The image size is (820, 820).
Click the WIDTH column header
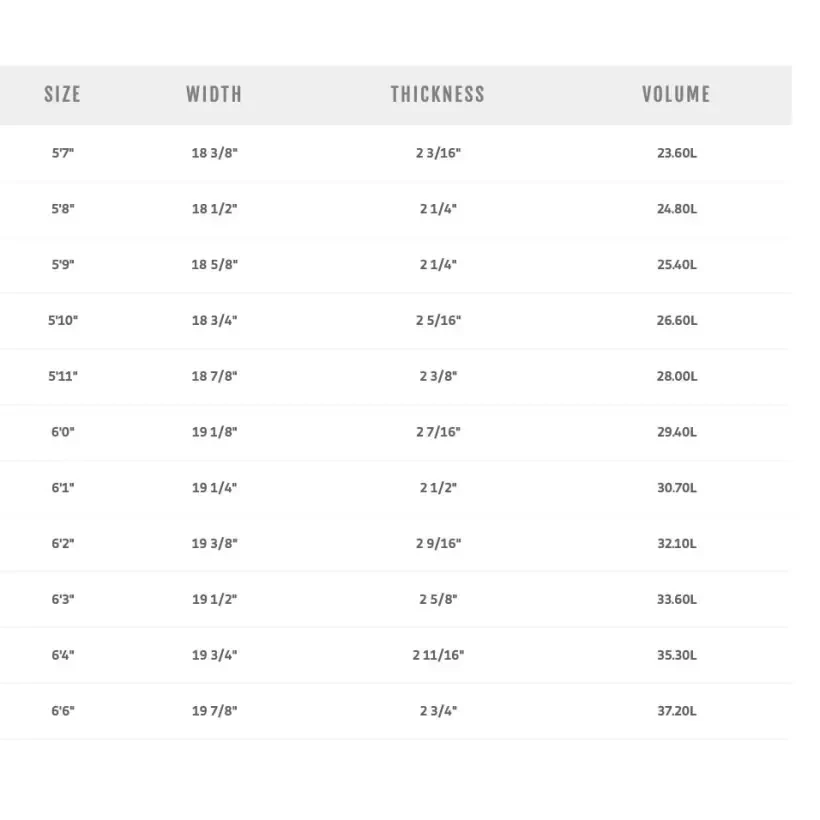click(x=214, y=95)
